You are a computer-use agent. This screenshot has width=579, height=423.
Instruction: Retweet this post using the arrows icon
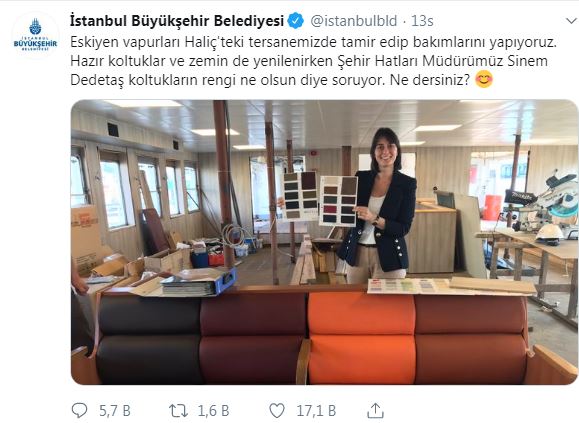point(178,410)
